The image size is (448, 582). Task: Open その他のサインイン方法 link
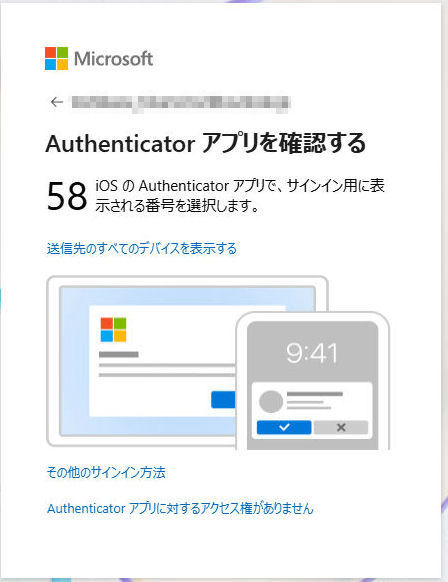106,472
